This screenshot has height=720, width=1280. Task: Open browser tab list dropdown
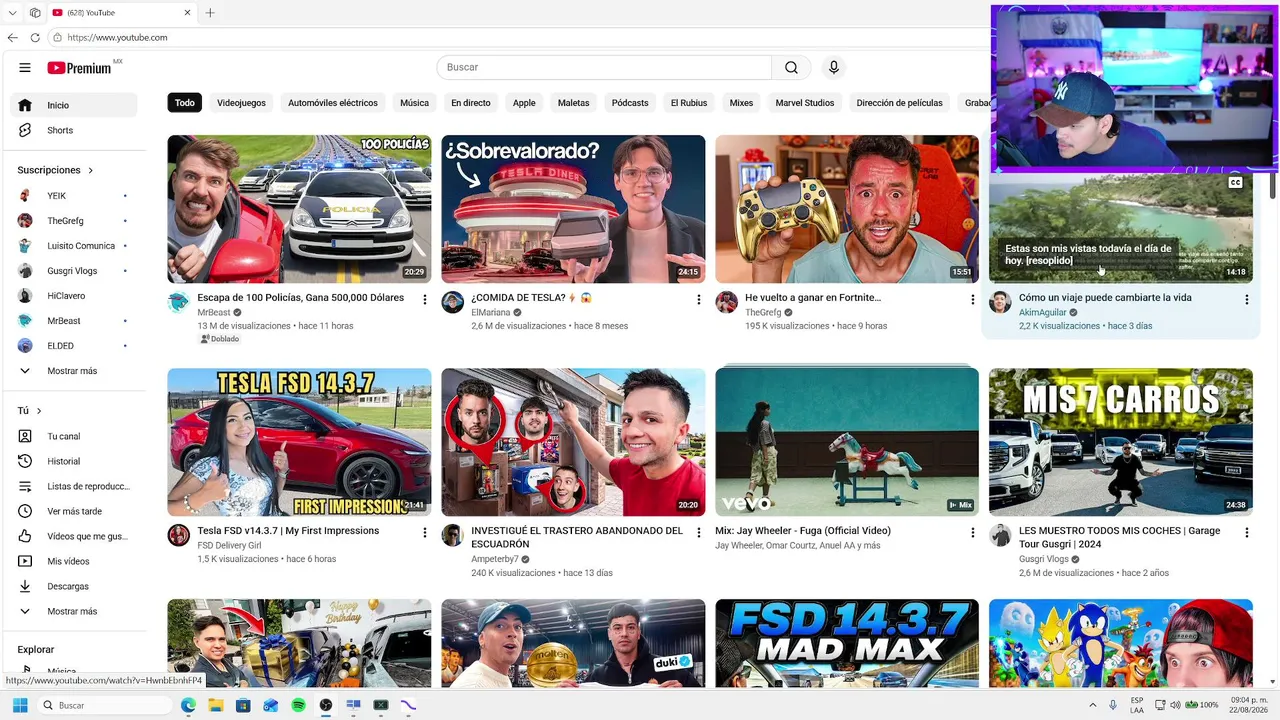tap(13, 13)
